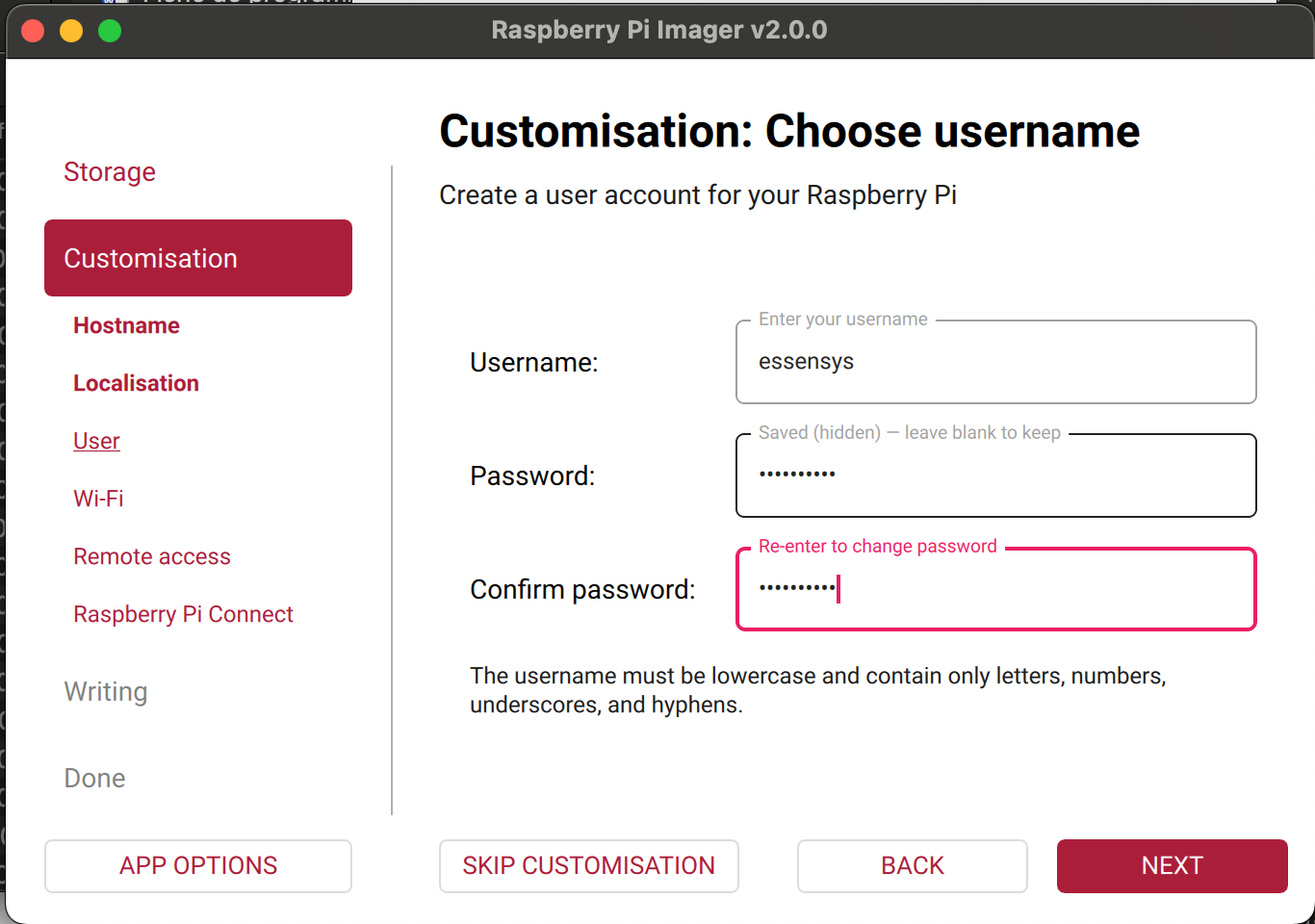Go to the Hostname sub-step
The image size is (1315, 924).
[x=126, y=326]
